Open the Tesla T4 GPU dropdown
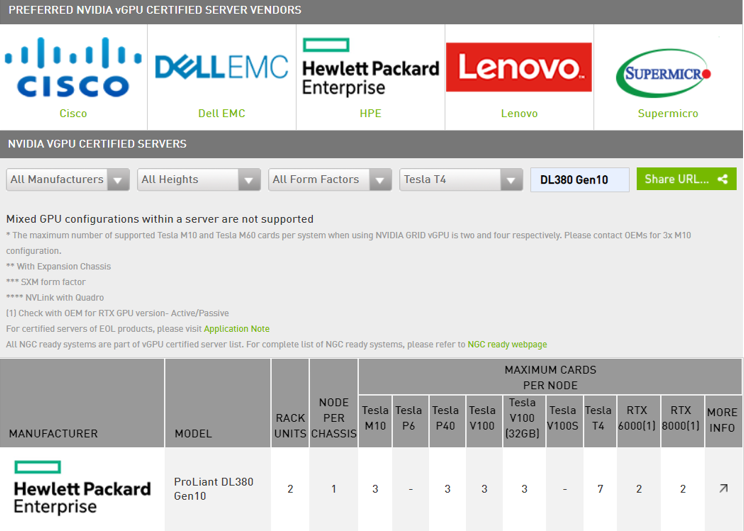The width and height of the screenshot is (744, 531). (x=461, y=179)
